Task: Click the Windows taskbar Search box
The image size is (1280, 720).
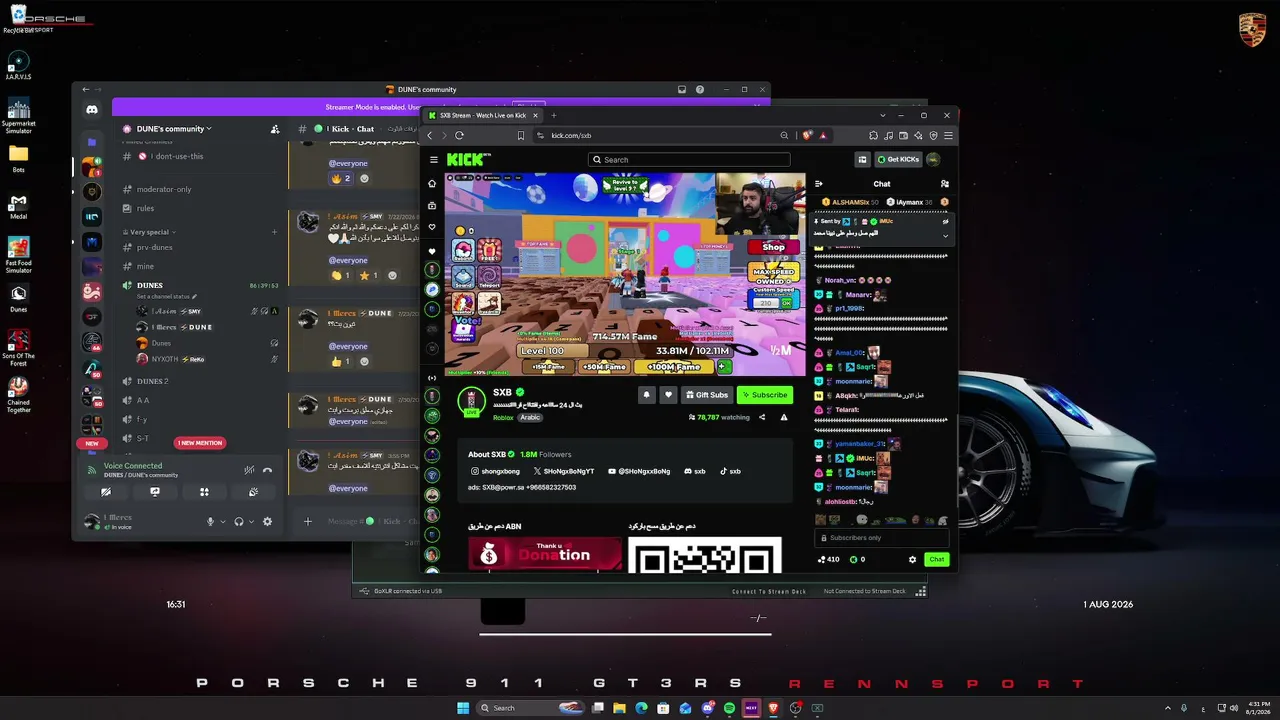Action: (x=529, y=708)
